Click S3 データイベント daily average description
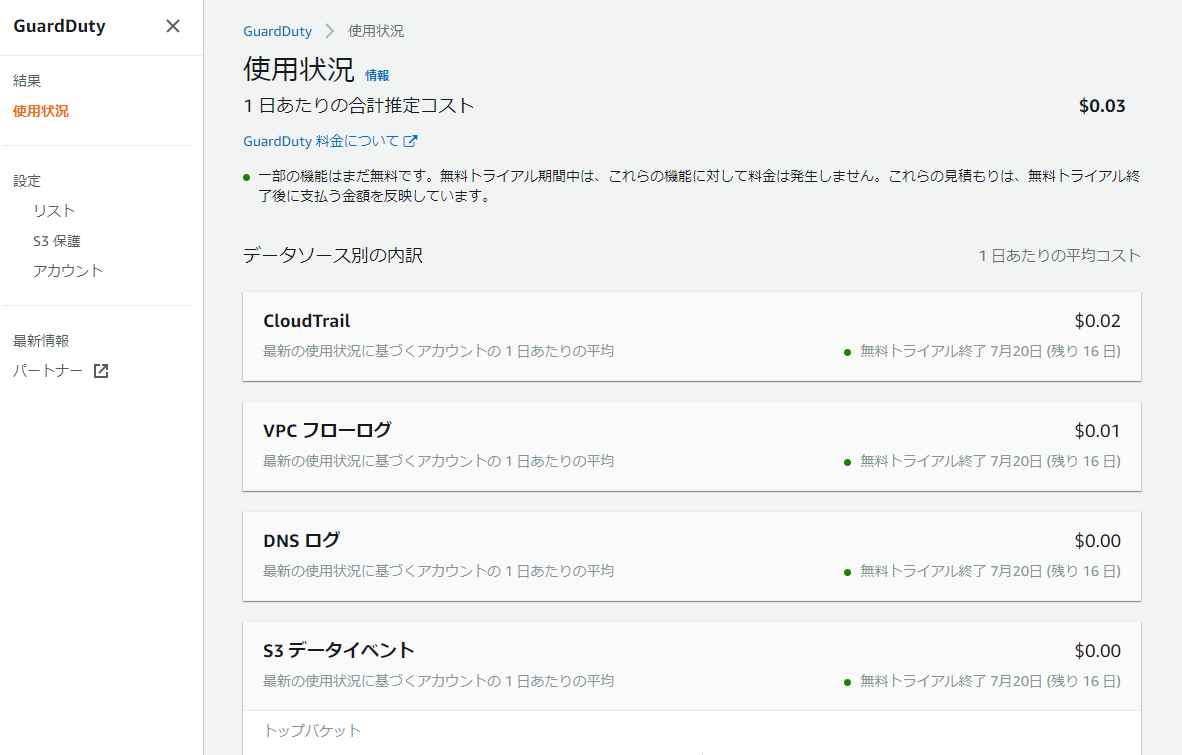The height and width of the screenshot is (755, 1182). click(x=438, y=681)
